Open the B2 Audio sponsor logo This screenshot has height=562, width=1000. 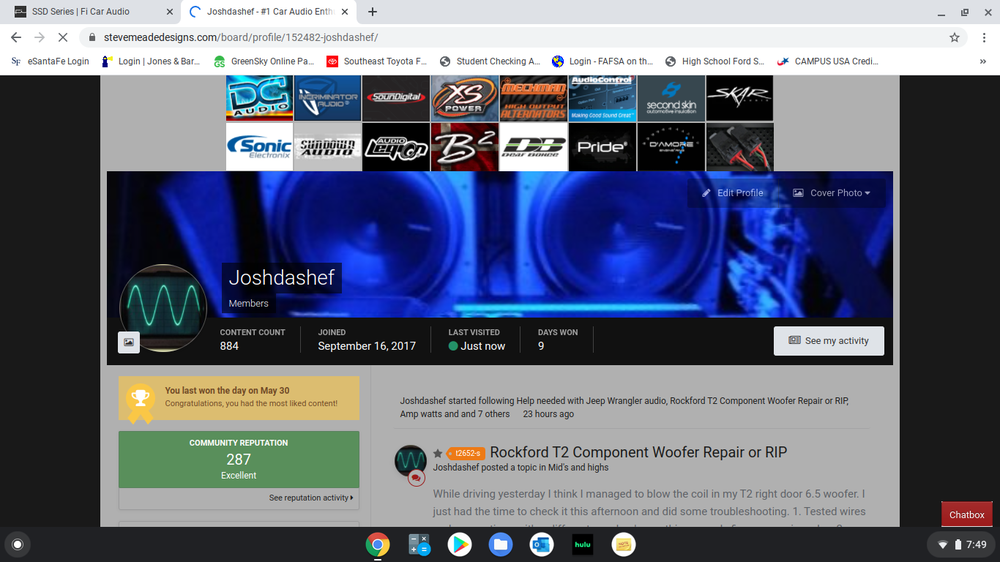point(464,147)
